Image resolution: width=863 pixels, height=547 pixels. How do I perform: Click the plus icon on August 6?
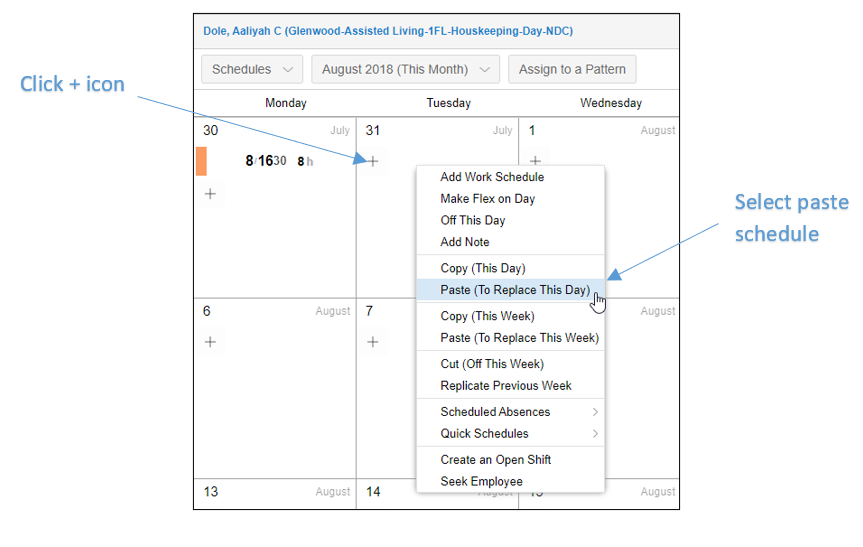coord(210,342)
